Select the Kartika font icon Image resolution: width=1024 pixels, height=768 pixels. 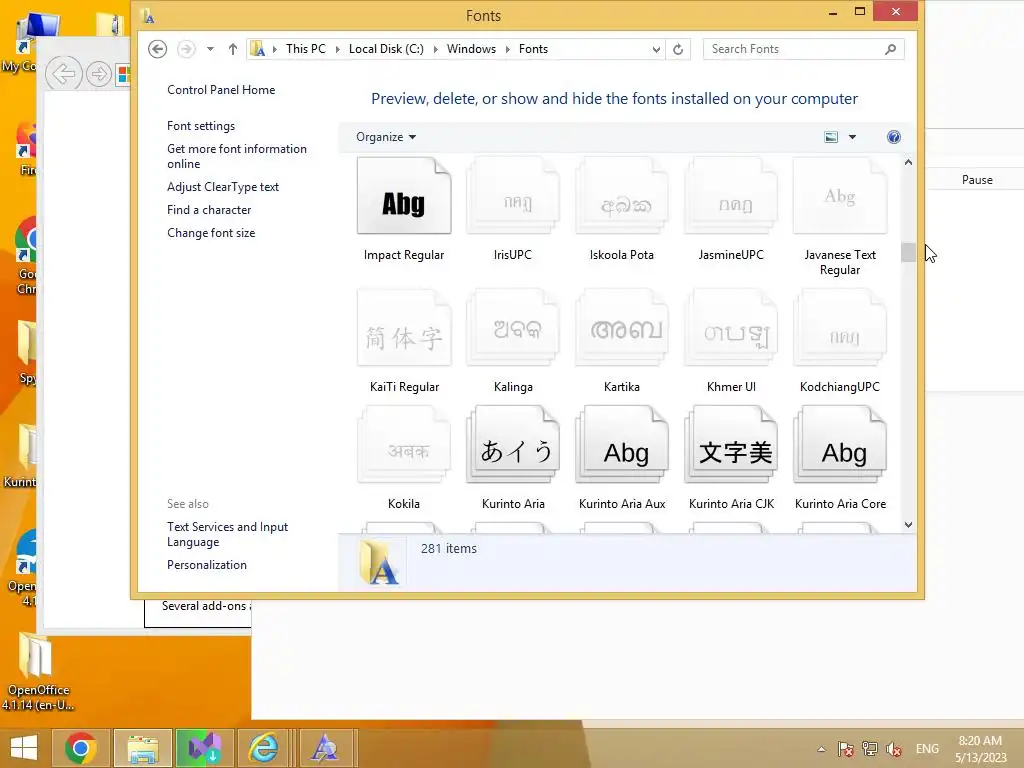[x=622, y=328]
